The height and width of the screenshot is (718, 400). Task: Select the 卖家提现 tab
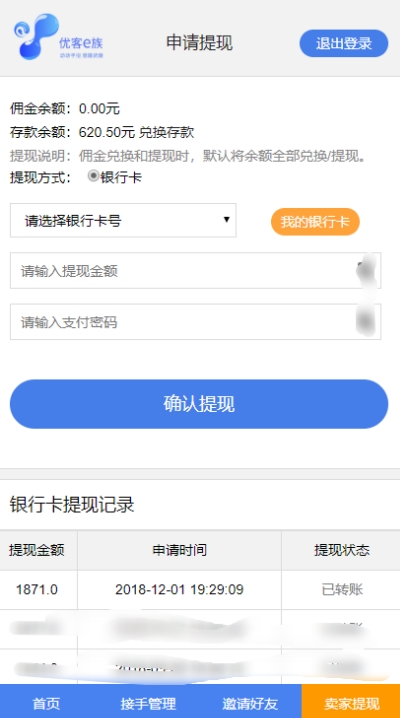(351, 701)
